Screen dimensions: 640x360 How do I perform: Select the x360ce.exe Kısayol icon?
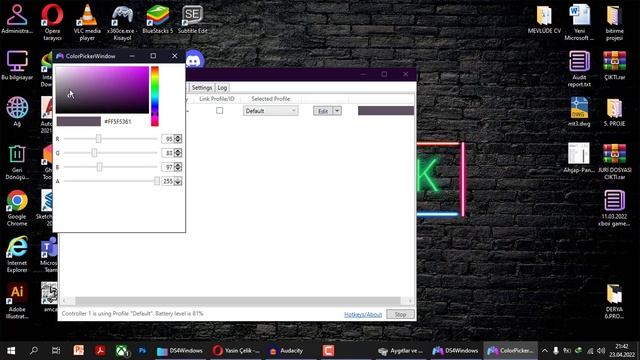pos(122,21)
